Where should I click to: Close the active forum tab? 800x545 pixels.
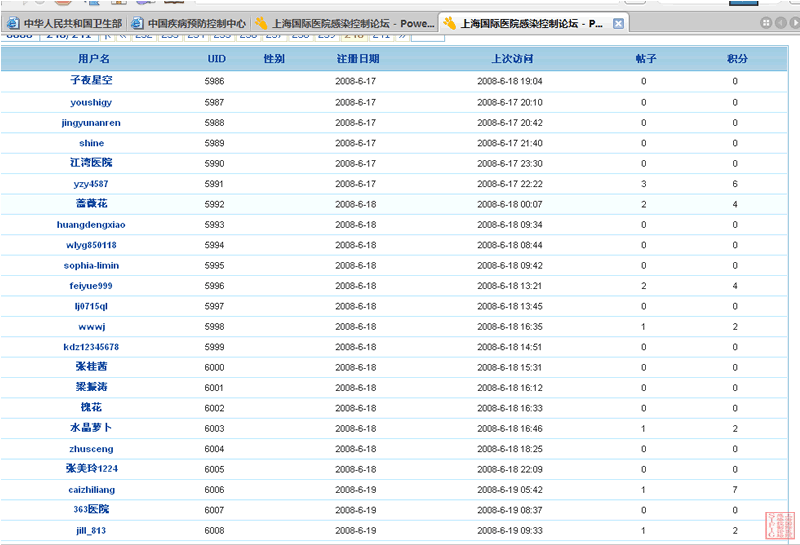click(618, 23)
